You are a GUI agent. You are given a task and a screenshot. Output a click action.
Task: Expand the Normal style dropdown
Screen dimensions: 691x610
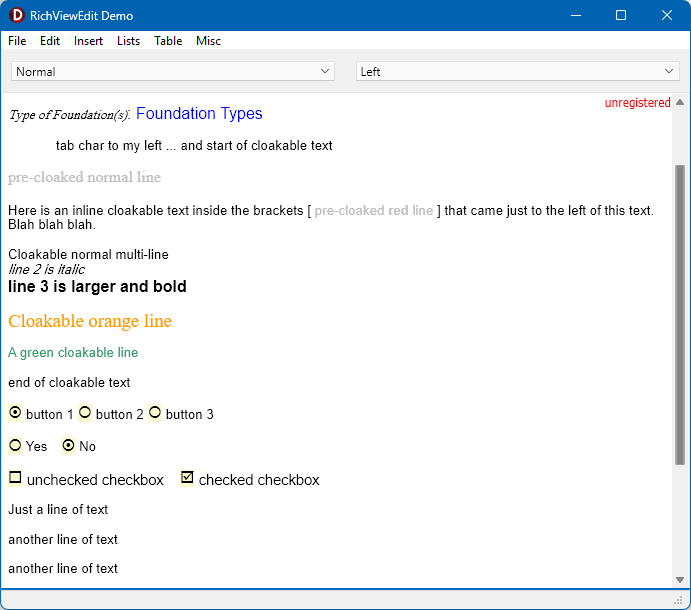[x=173, y=71]
